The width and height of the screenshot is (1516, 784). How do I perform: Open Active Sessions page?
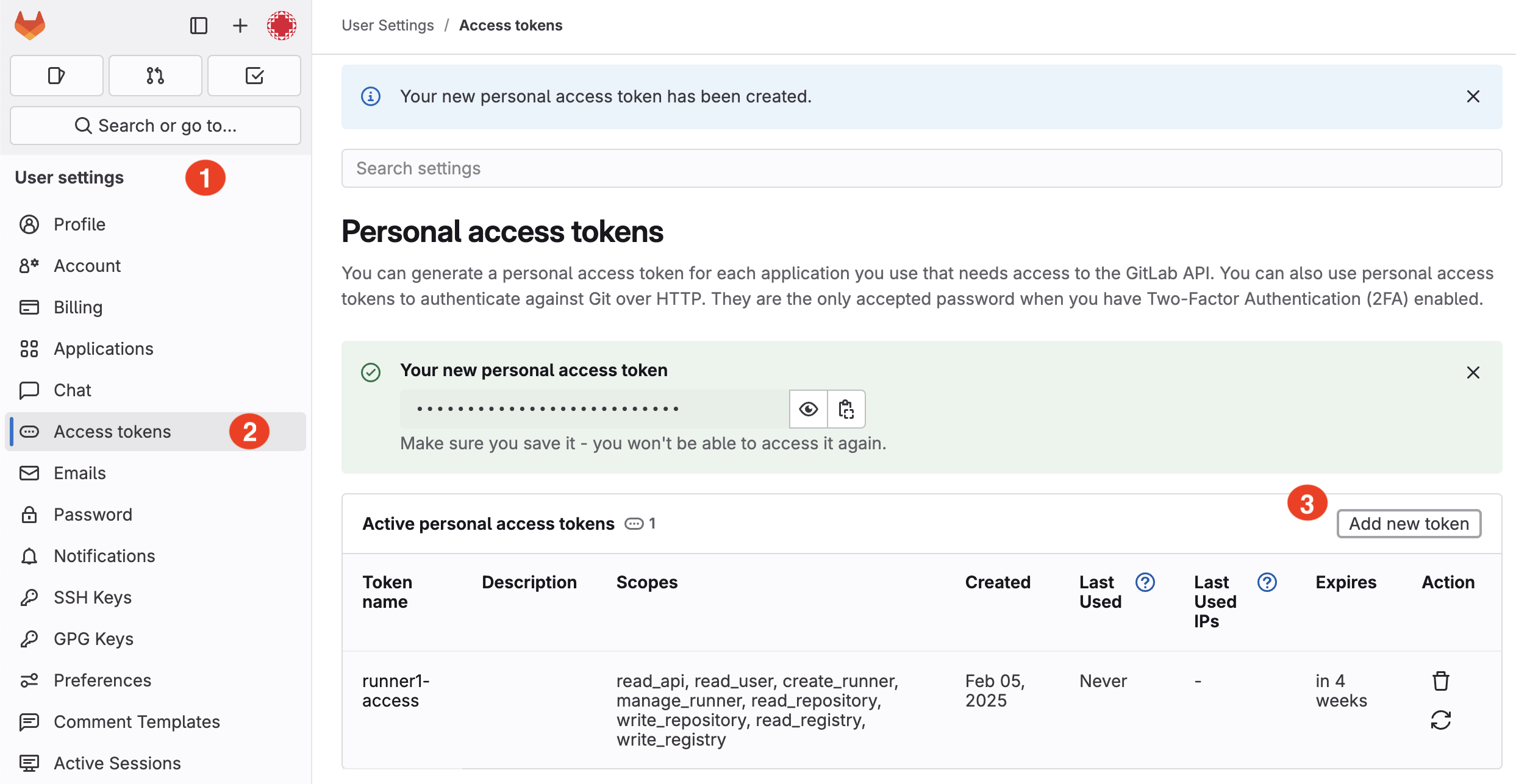tap(156, 763)
